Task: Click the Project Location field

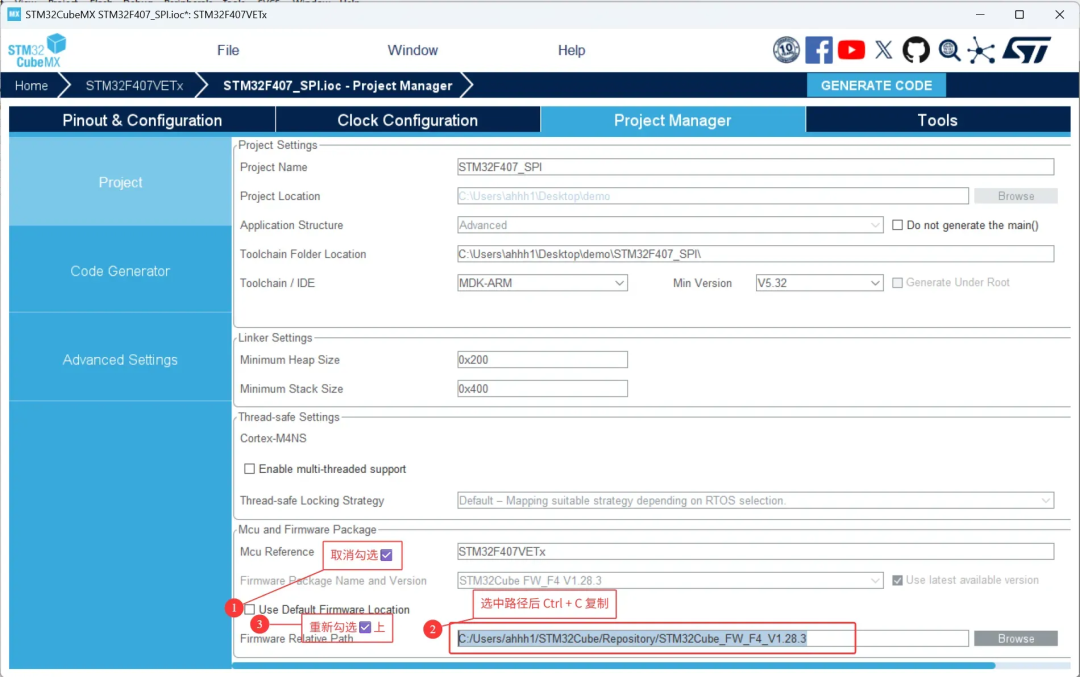Action: 713,196
